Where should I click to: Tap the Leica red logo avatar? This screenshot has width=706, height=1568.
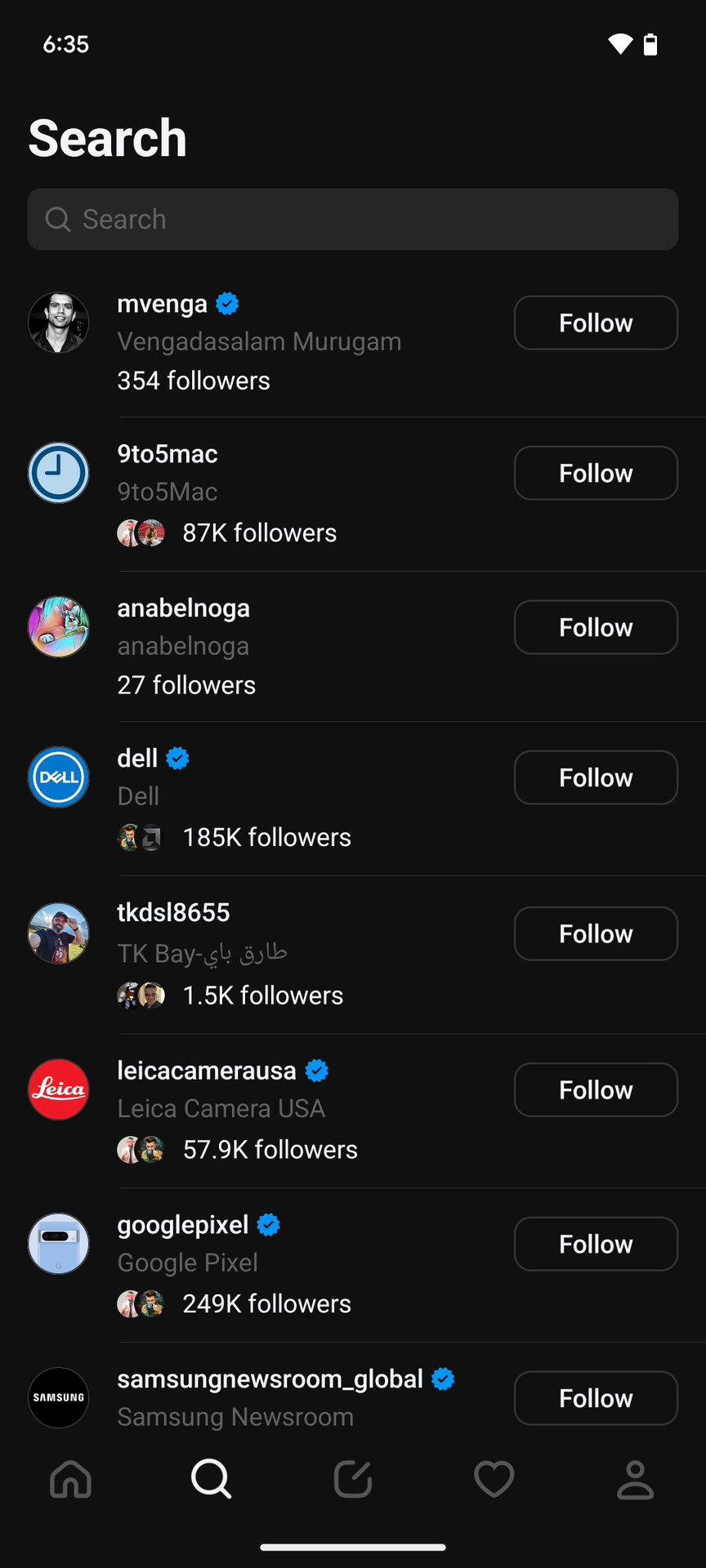pos(59,1089)
